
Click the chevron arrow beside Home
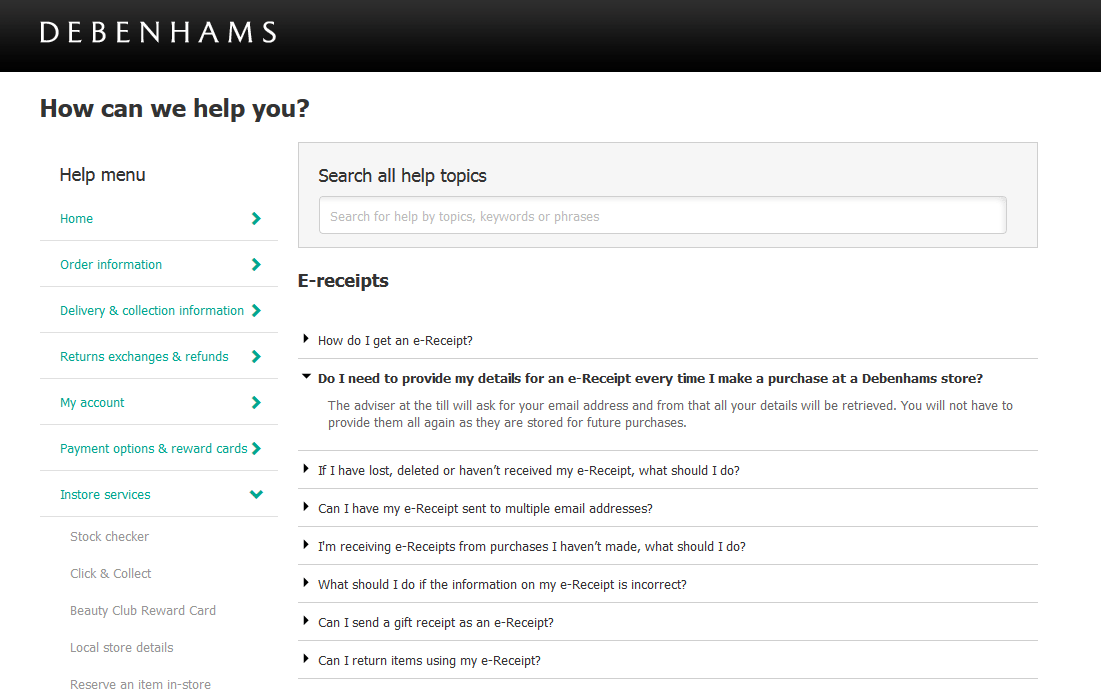[256, 218]
